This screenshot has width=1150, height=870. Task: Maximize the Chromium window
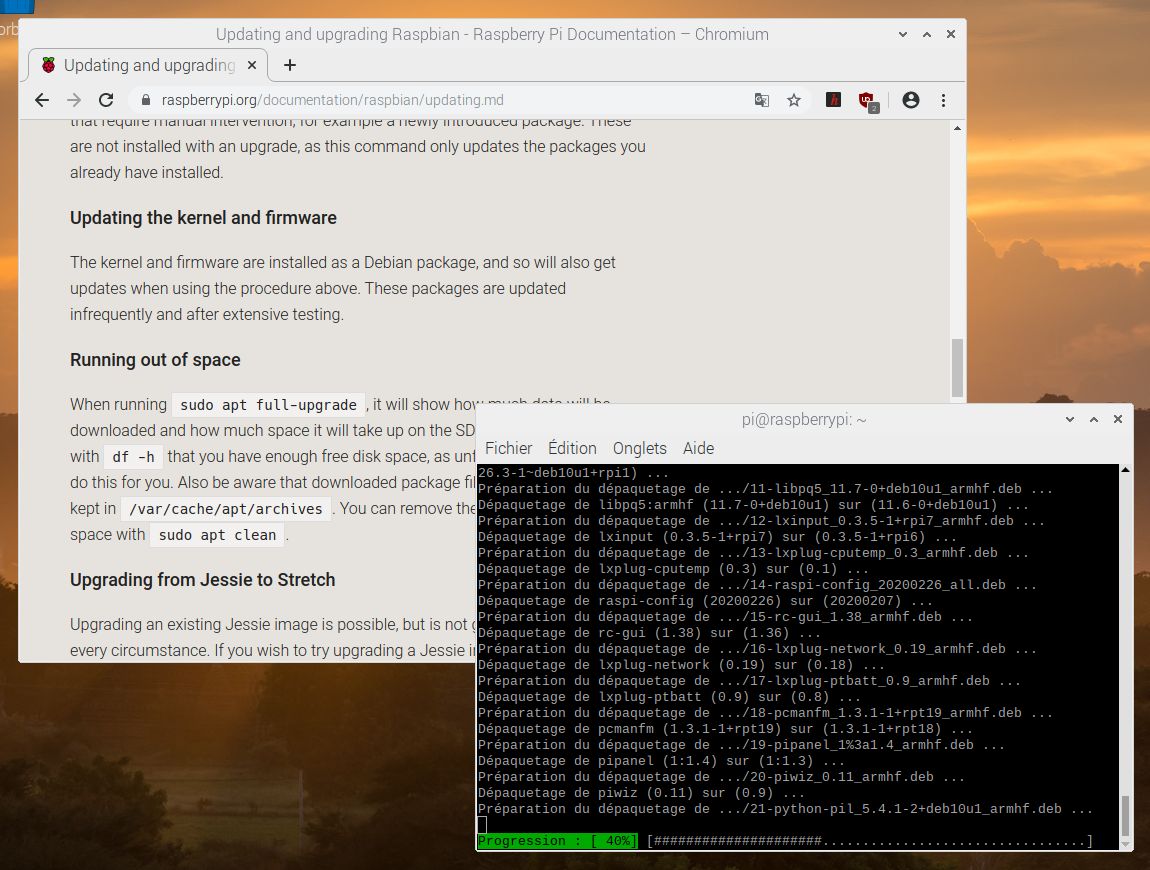point(927,34)
